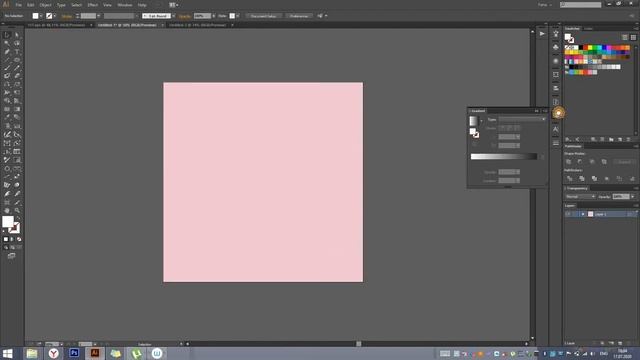Switch Swatches to list view

[624, 37]
